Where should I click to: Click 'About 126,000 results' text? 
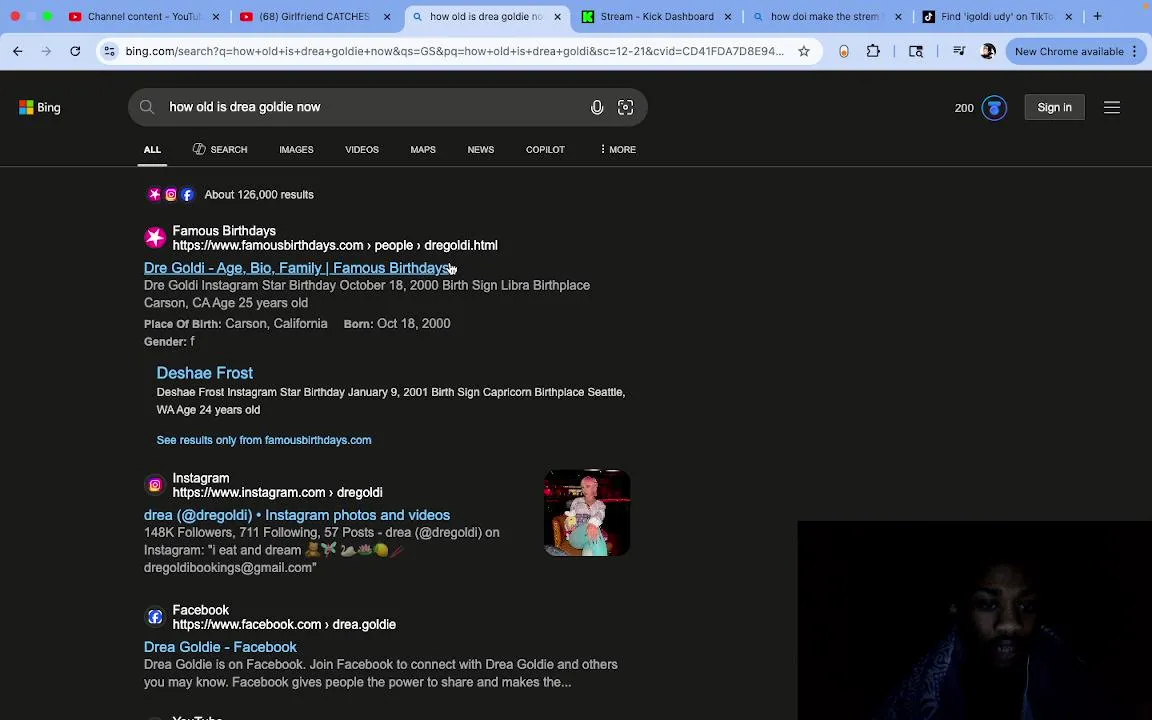pyautogui.click(x=259, y=195)
